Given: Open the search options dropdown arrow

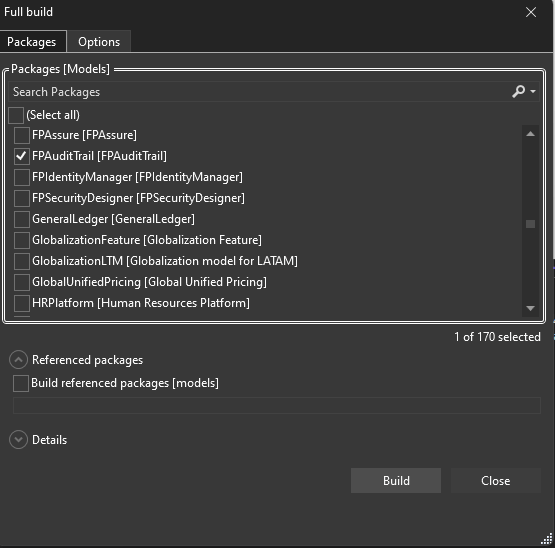Looking at the screenshot, I should (533, 92).
